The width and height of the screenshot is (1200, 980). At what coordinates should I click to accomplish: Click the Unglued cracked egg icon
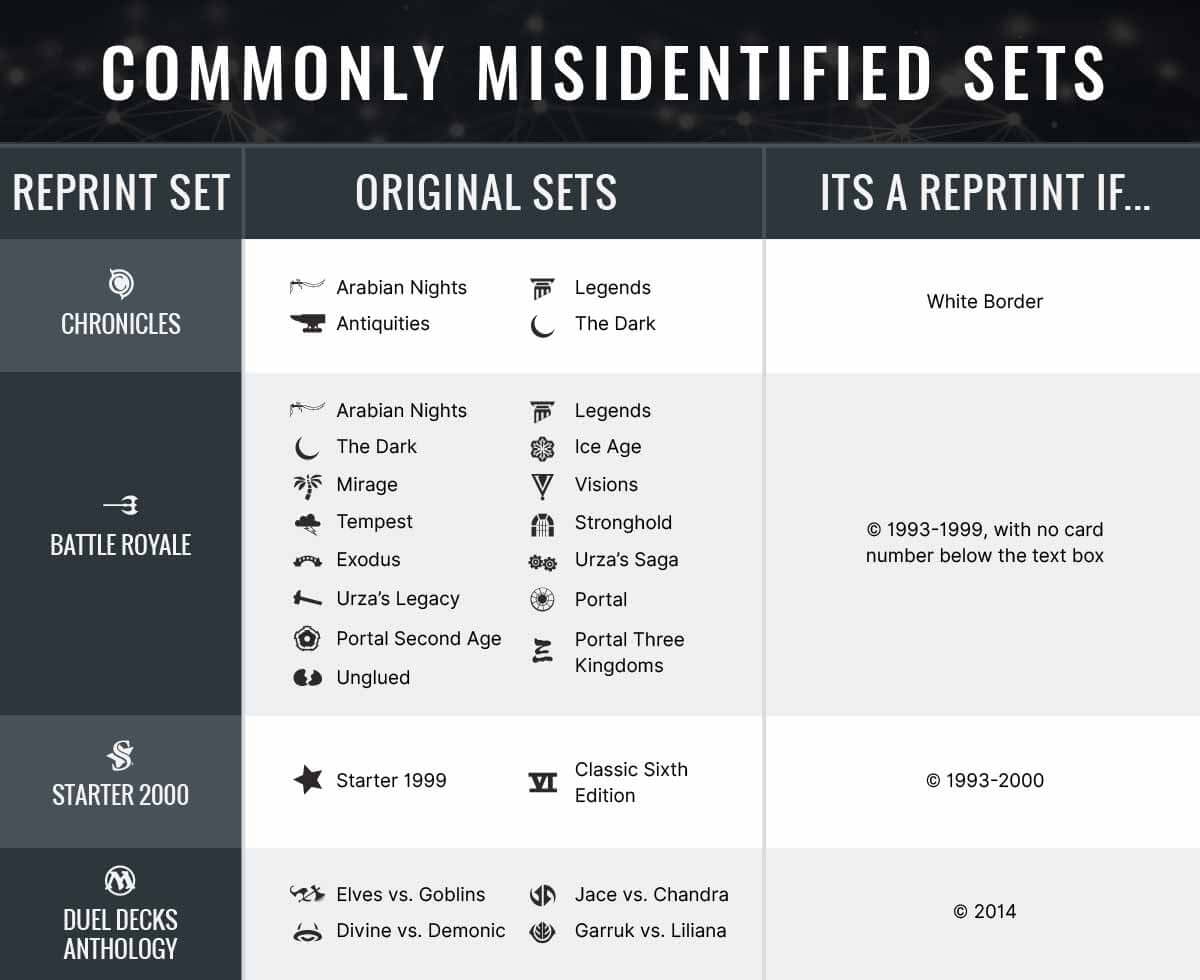[x=307, y=678]
